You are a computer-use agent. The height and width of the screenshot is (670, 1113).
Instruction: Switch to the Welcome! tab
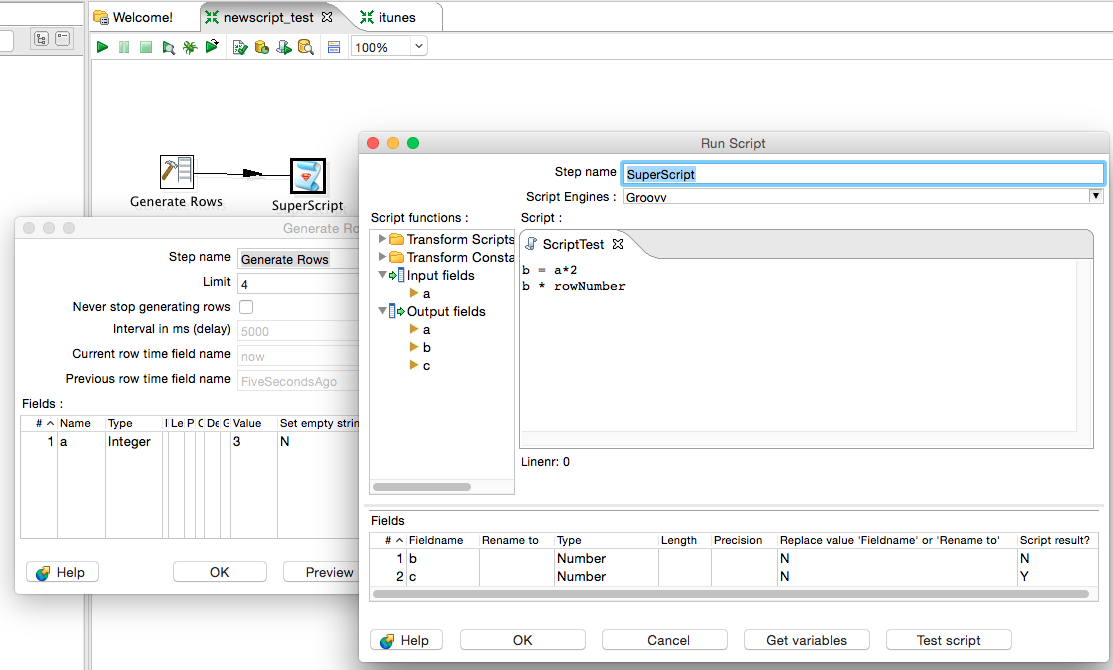(134, 17)
